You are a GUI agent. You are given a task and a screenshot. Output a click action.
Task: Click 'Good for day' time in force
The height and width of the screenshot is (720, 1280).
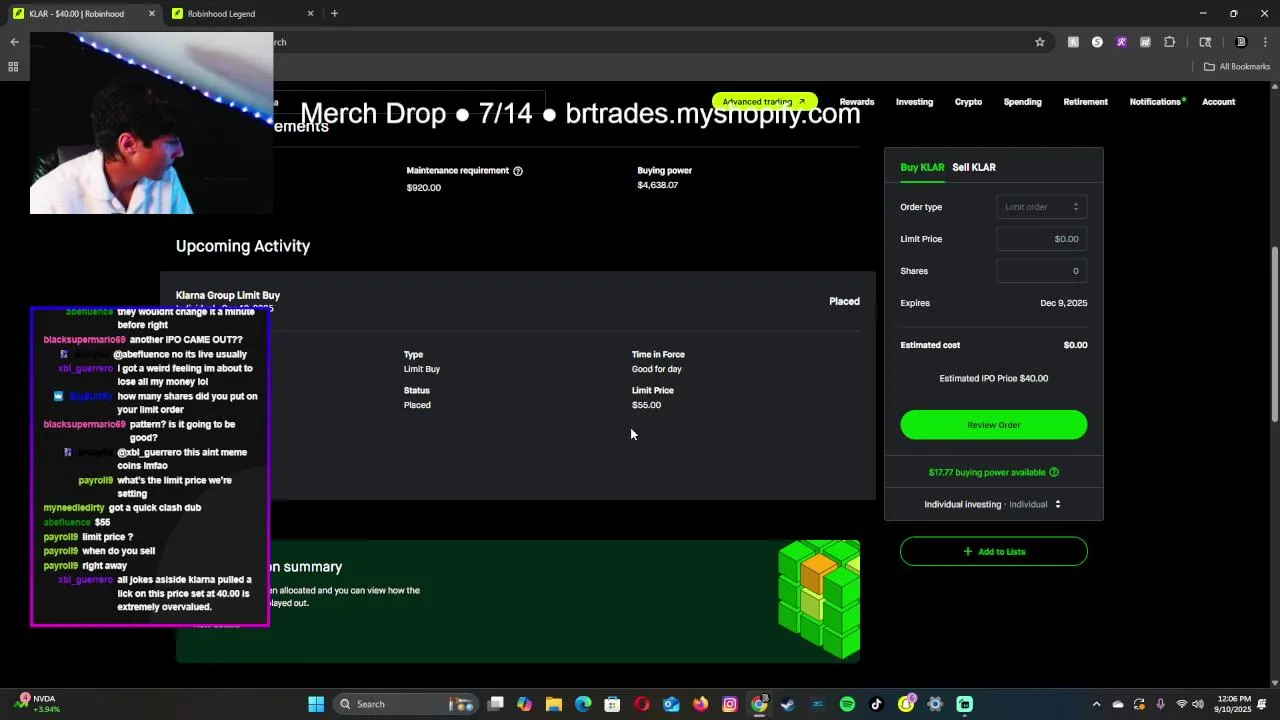pos(656,369)
